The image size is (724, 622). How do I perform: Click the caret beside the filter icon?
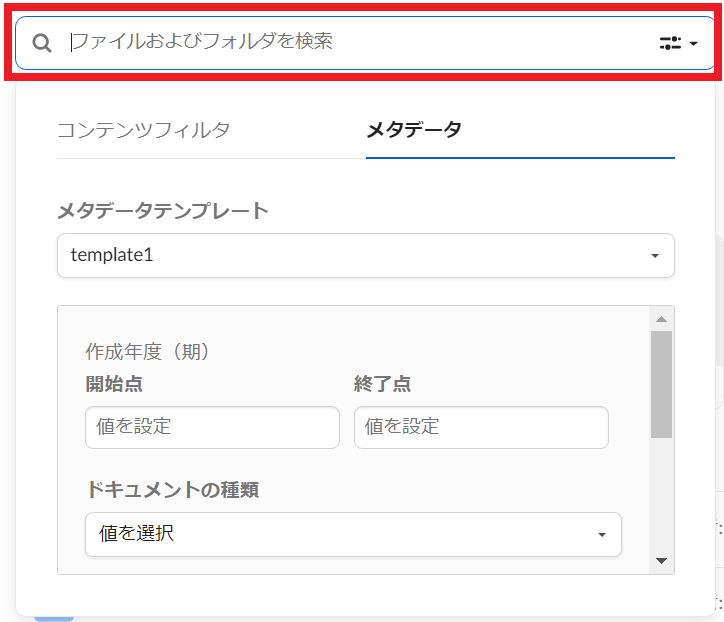point(694,44)
